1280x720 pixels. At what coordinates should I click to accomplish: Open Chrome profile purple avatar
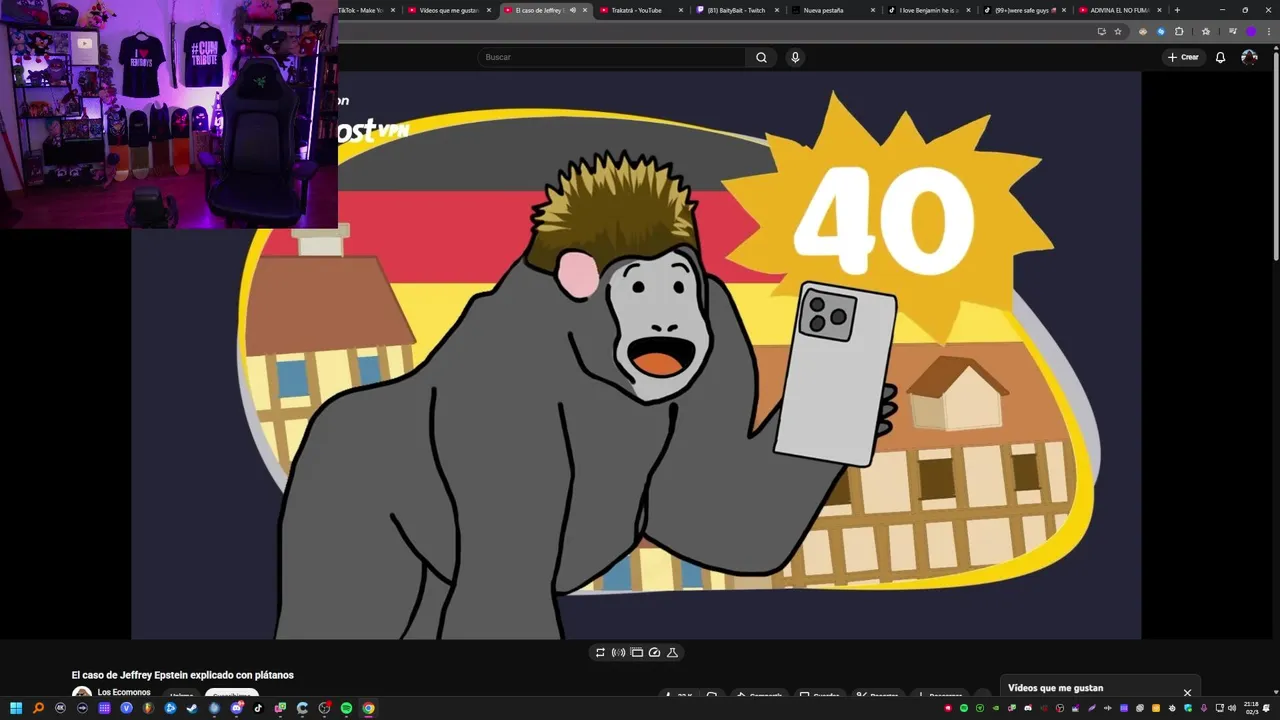click(x=1251, y=31)
